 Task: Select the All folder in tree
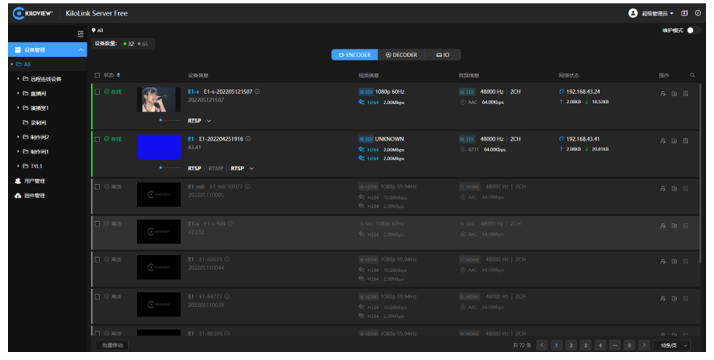click(x=23, y=64)
